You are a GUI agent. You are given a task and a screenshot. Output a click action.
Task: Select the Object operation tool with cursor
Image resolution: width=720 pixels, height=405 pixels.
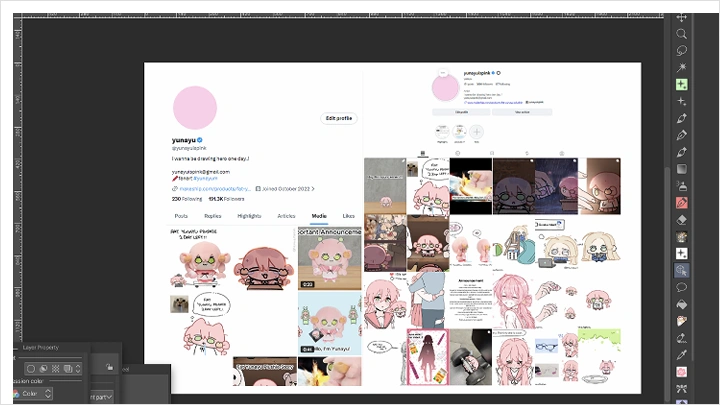(x=681, y=270)
